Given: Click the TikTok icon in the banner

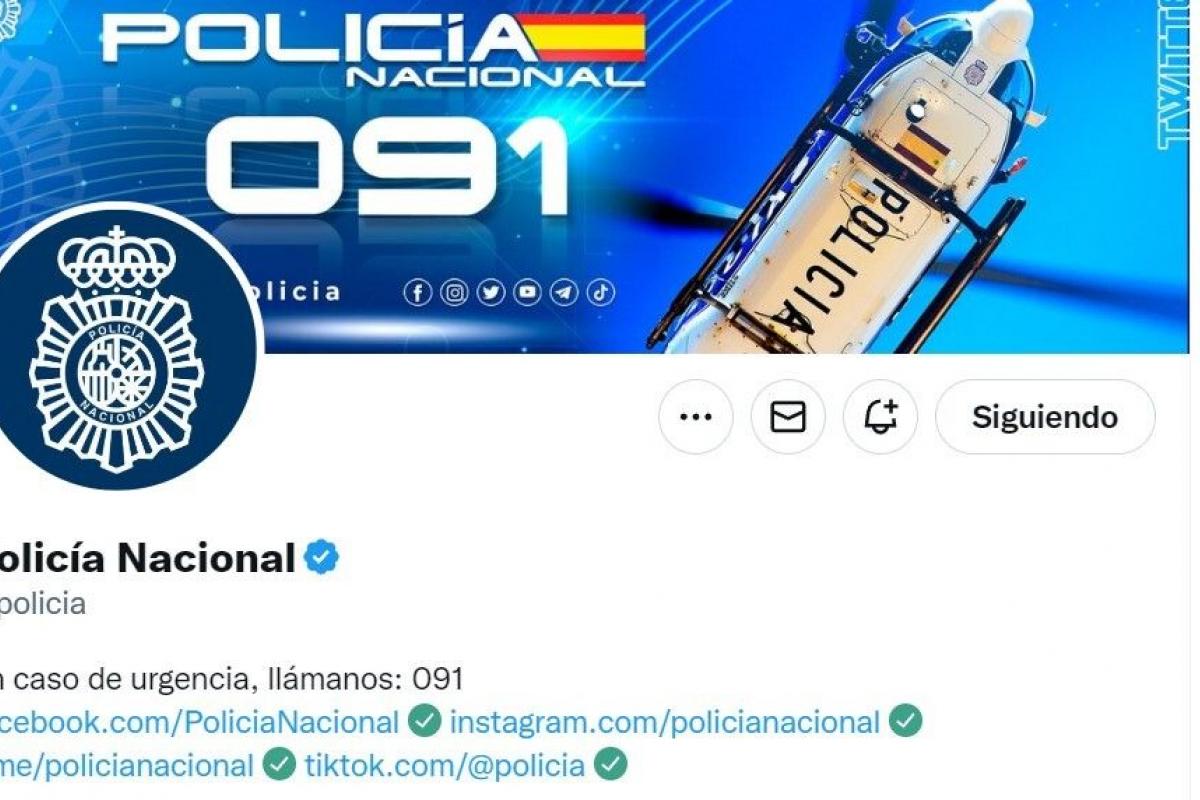Looking at the screenshot, I should (x=601, y=292).
